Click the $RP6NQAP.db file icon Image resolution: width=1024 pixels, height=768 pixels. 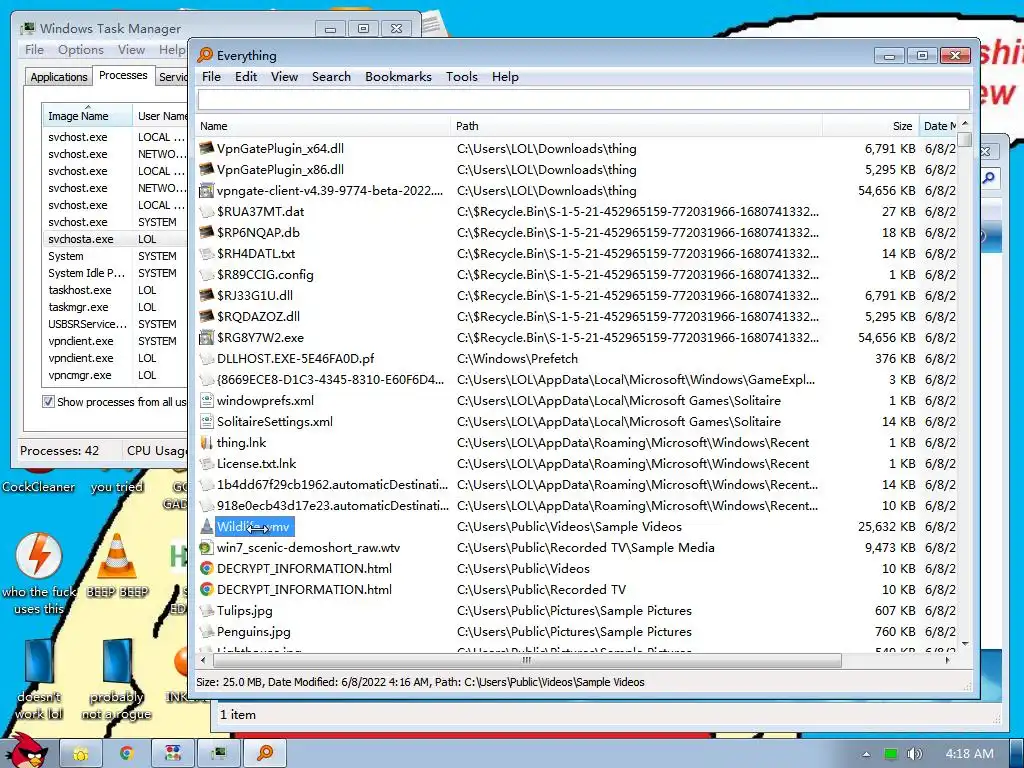[x=206, y=232]
